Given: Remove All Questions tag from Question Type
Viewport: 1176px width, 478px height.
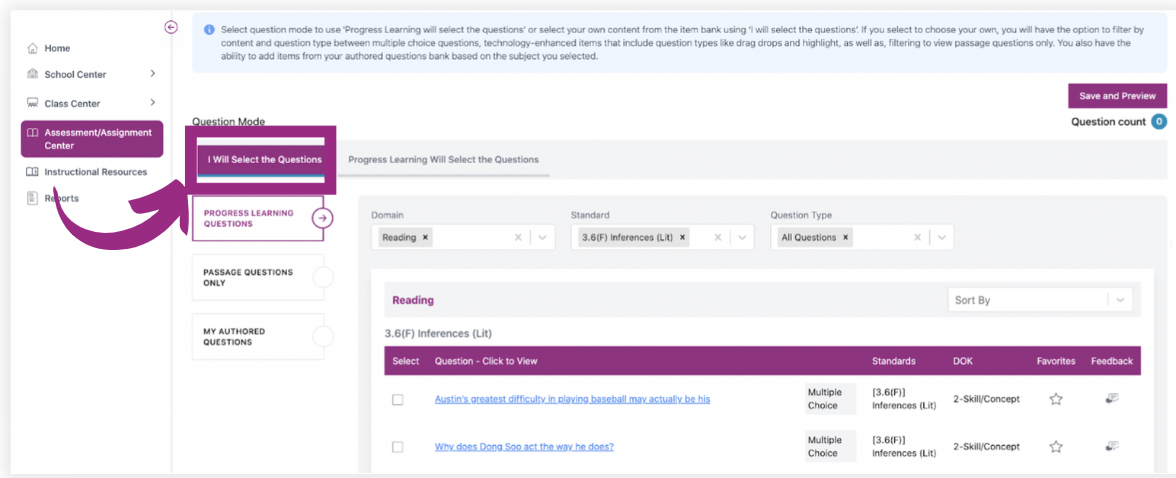Looking at the screenshot, I should tap(845, 237).
